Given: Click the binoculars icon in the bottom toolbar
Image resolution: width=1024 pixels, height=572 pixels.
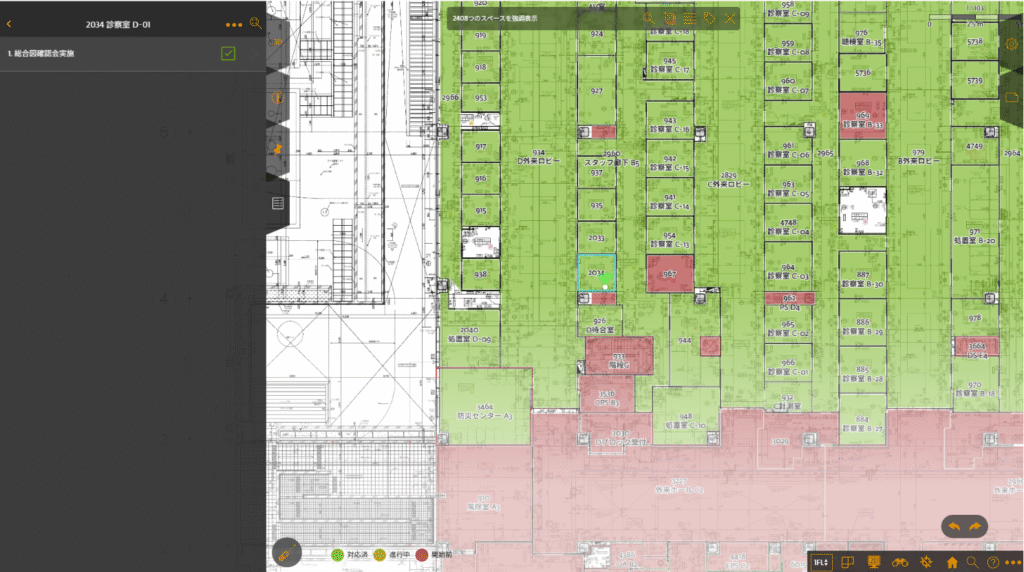Looking at the screenshot, I should coord(900,562).
